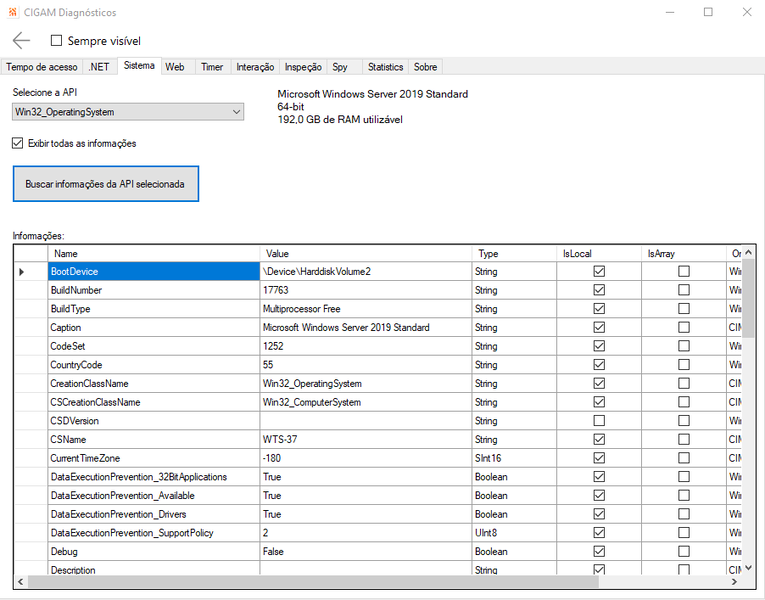Select the UInt8 type cell
The image size is (765, 600).
[x=514, y=533]
